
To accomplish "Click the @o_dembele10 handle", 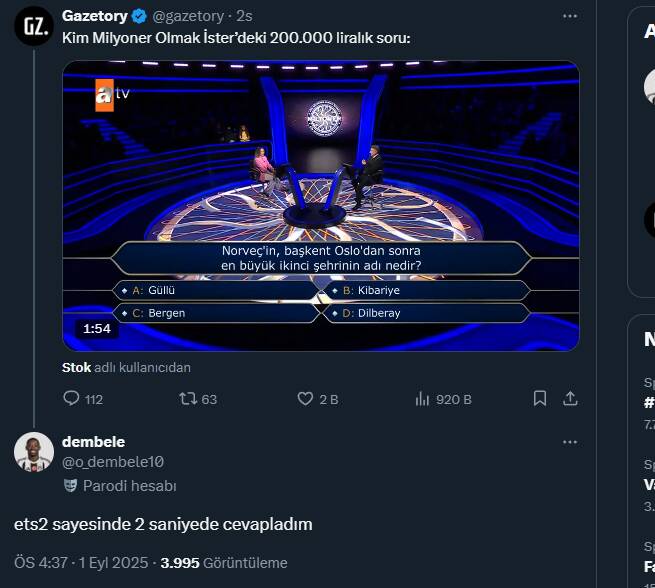I will coord(113,462).
